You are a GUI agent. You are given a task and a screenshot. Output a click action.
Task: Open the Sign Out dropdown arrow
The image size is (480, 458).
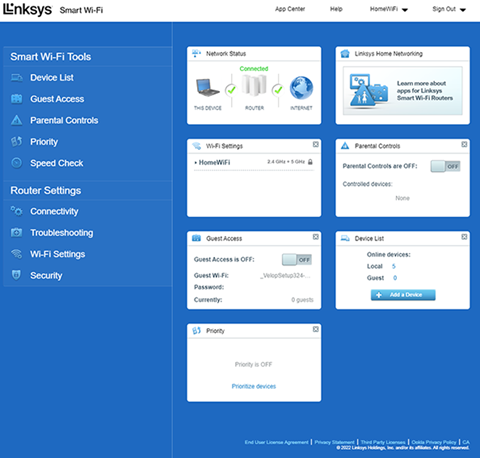coord(463,10)
